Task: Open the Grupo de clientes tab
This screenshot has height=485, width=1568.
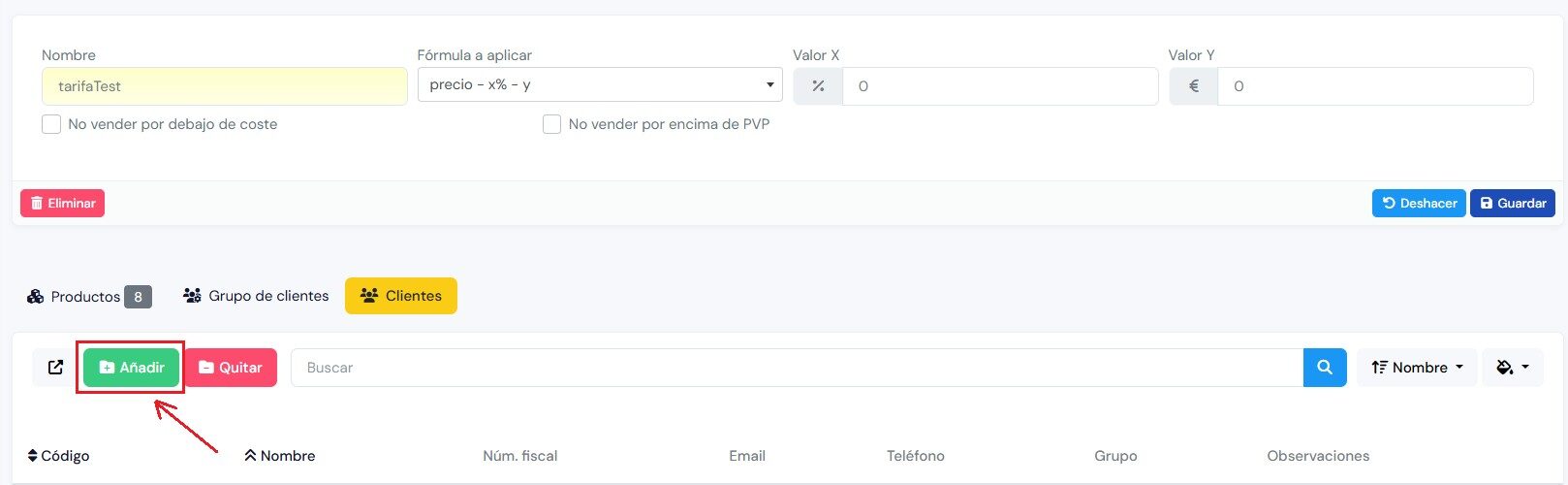Action: point(256,296)
